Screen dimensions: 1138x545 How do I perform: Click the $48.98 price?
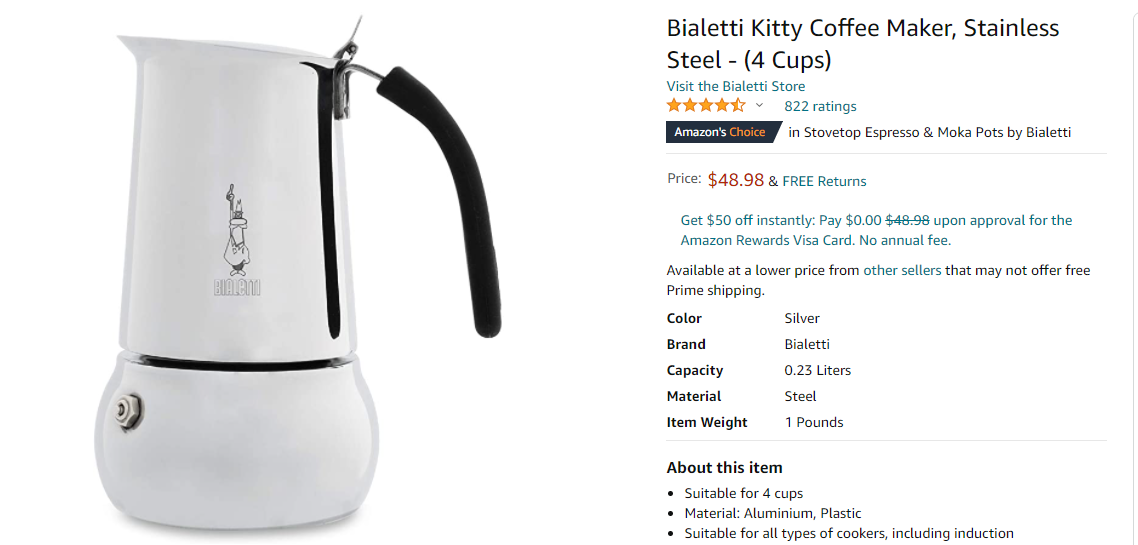(x=736, y=180)
